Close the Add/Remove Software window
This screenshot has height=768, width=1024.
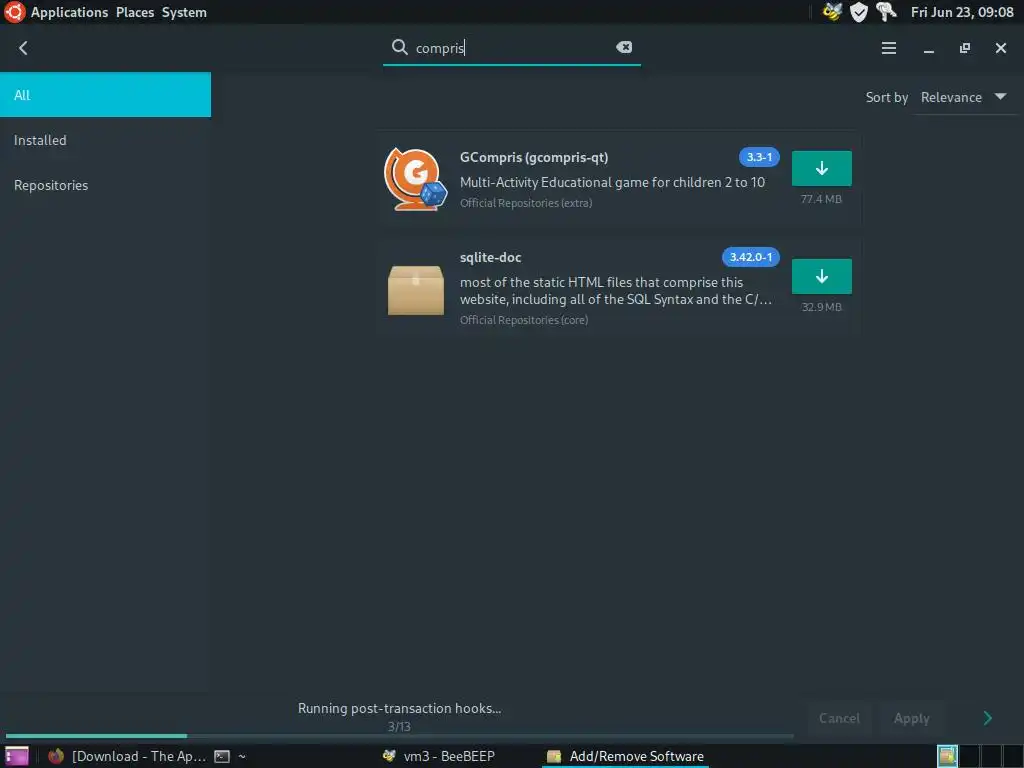click(1000, 48)
